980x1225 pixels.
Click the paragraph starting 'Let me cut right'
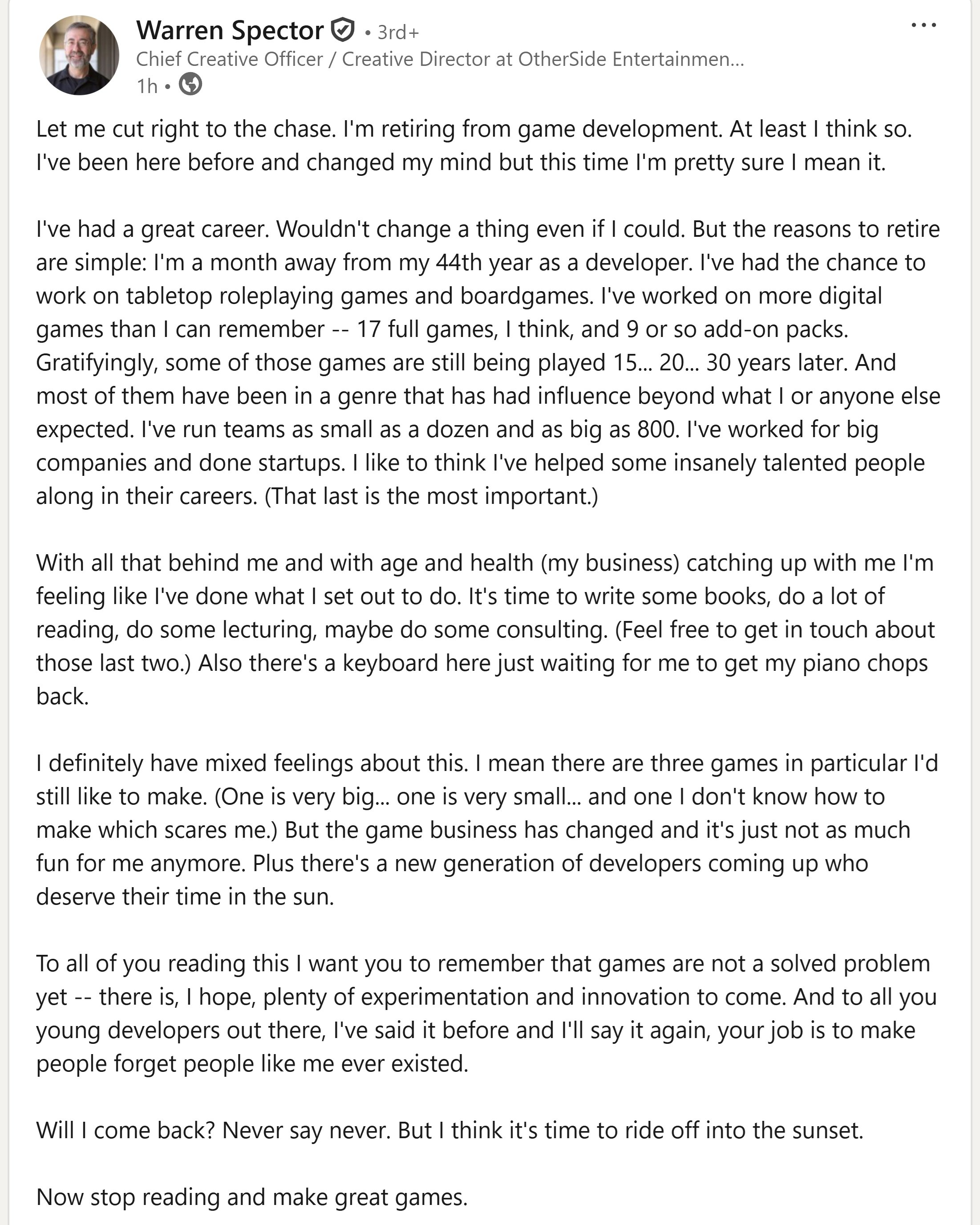474,146
